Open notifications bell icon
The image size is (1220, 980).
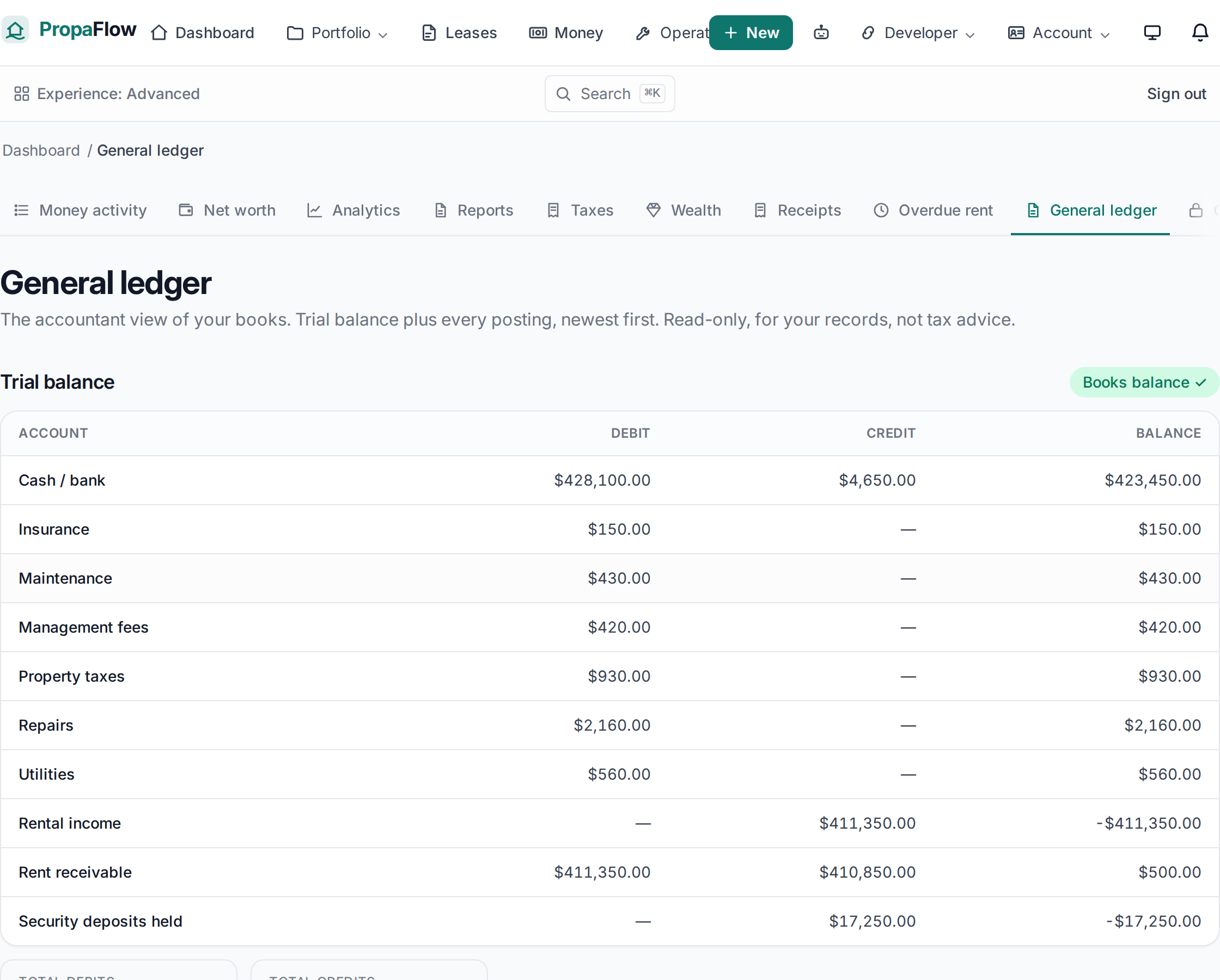pos(1200,33)
